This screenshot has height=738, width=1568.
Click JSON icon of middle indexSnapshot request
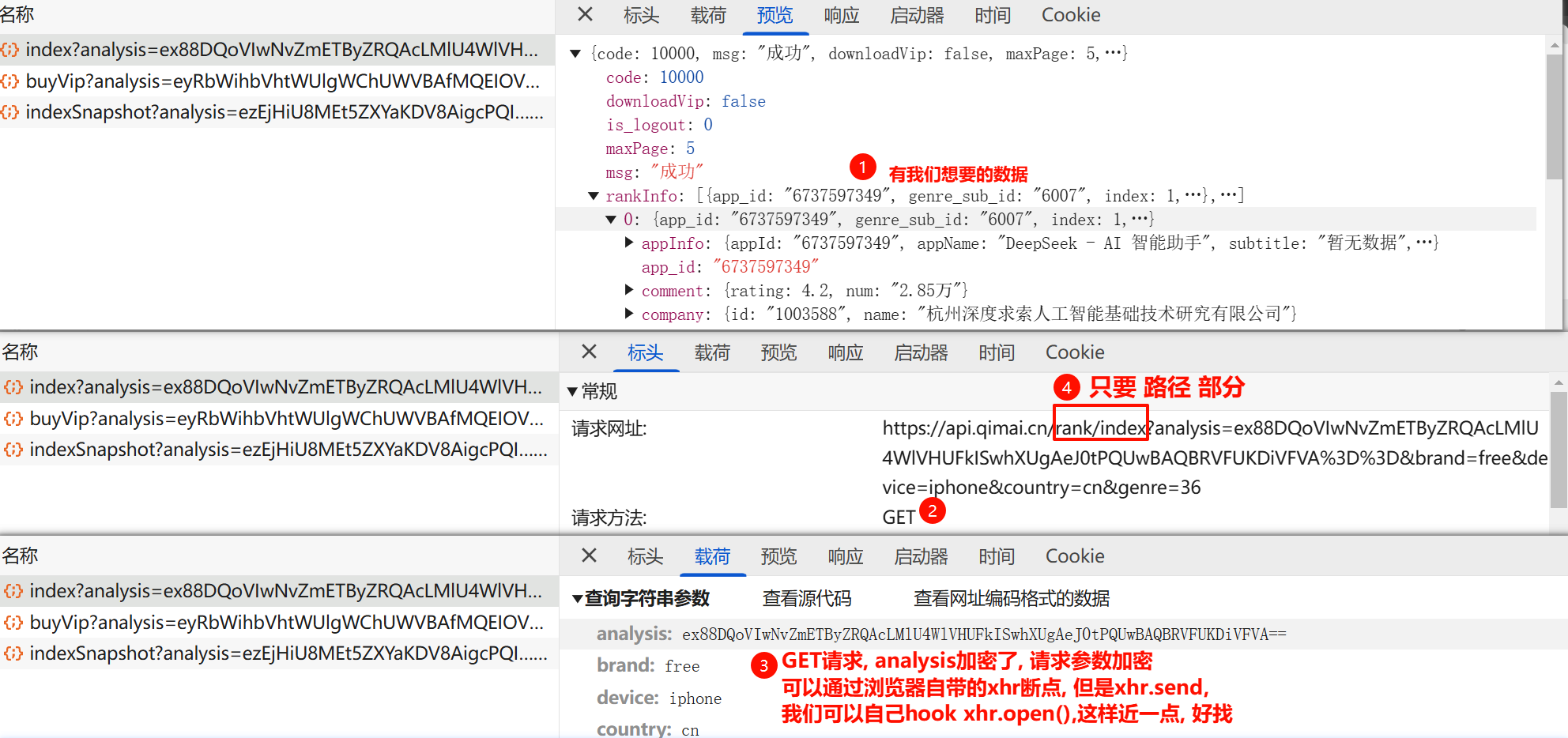point(13,450)
